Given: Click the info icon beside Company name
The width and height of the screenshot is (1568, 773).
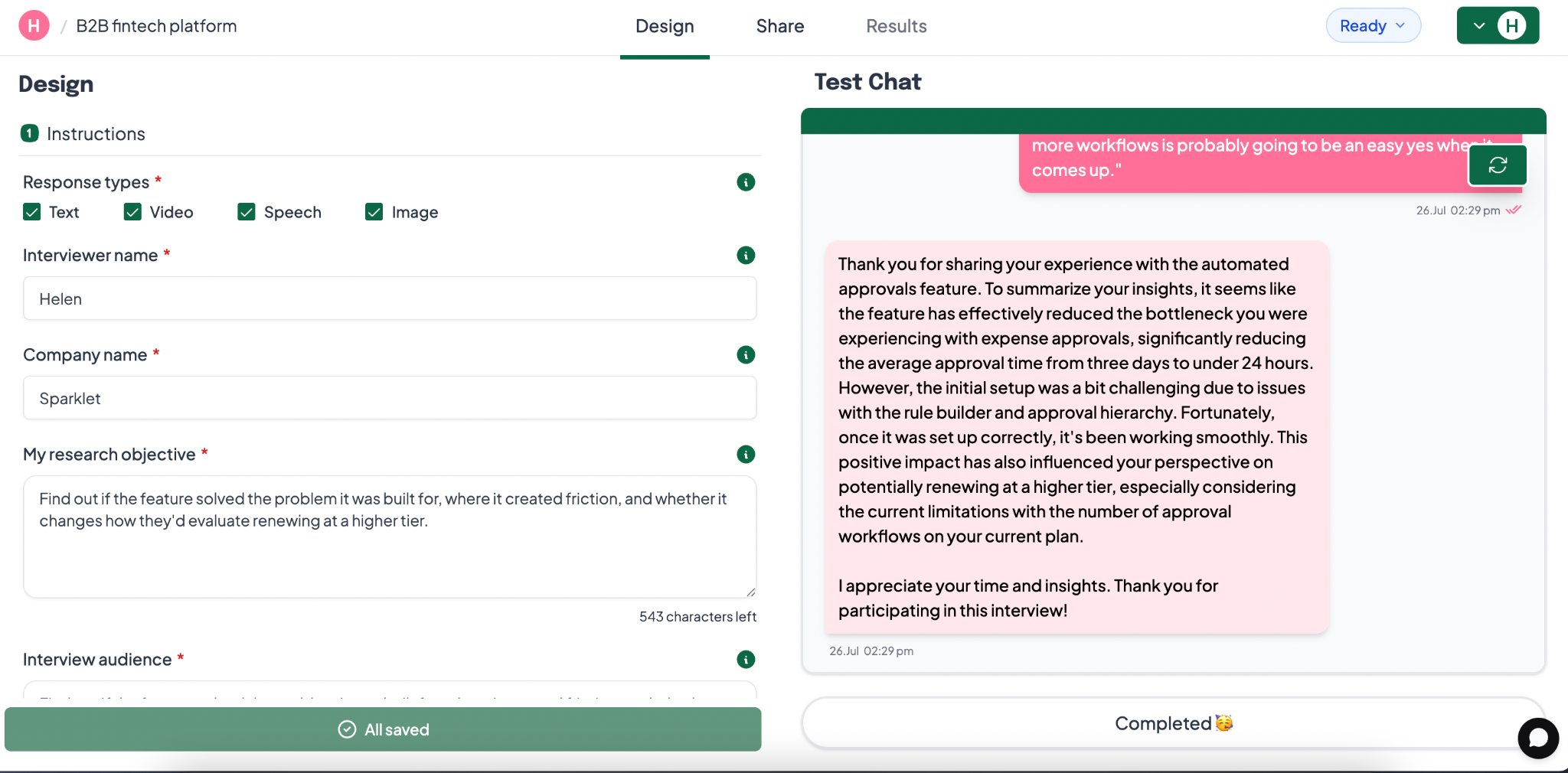Looking at the screenshot, I should (746, 355).
